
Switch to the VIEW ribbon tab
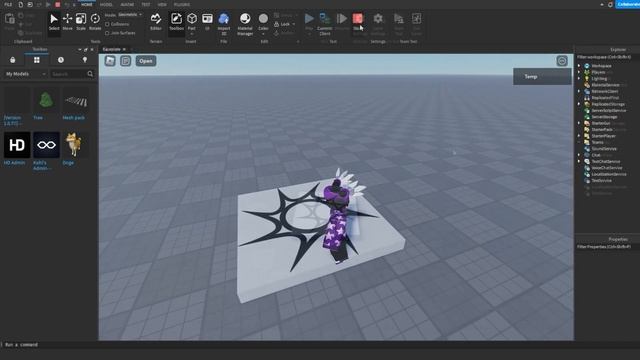(162, 4)
